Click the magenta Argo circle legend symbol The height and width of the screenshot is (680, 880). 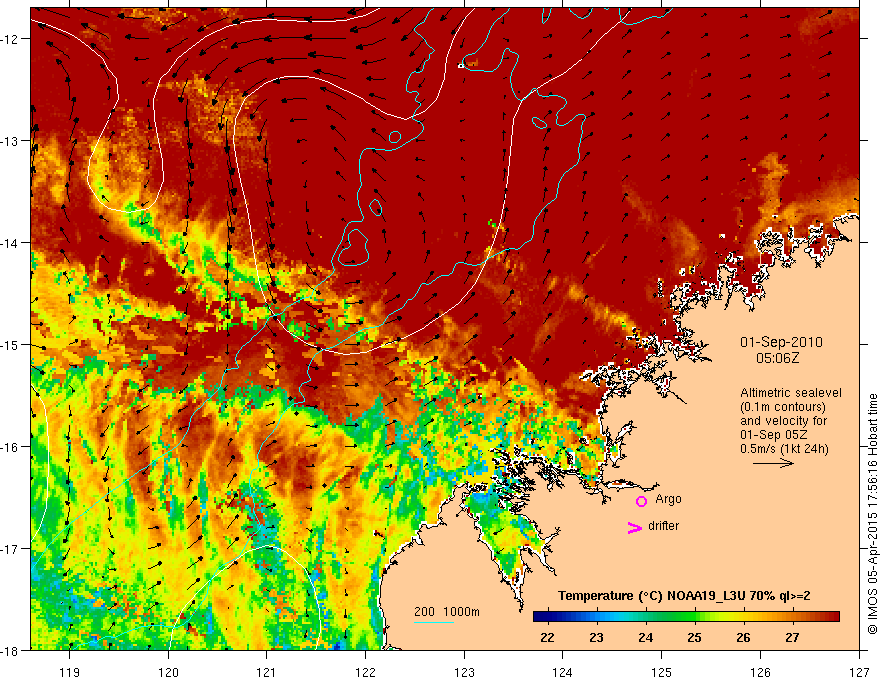pyautogui.click(x=641, y=501)
